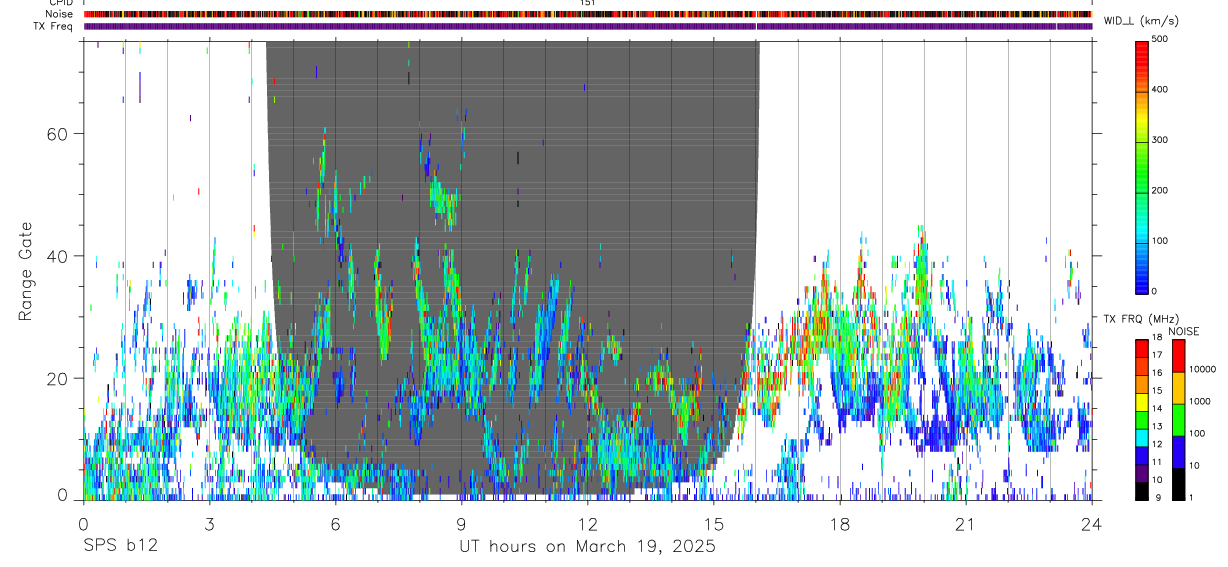Screen dimensions: 1228x567
Task: Click the '12' tick on UT hours axis
Action: pyautogui.click(x=587, y=524)
